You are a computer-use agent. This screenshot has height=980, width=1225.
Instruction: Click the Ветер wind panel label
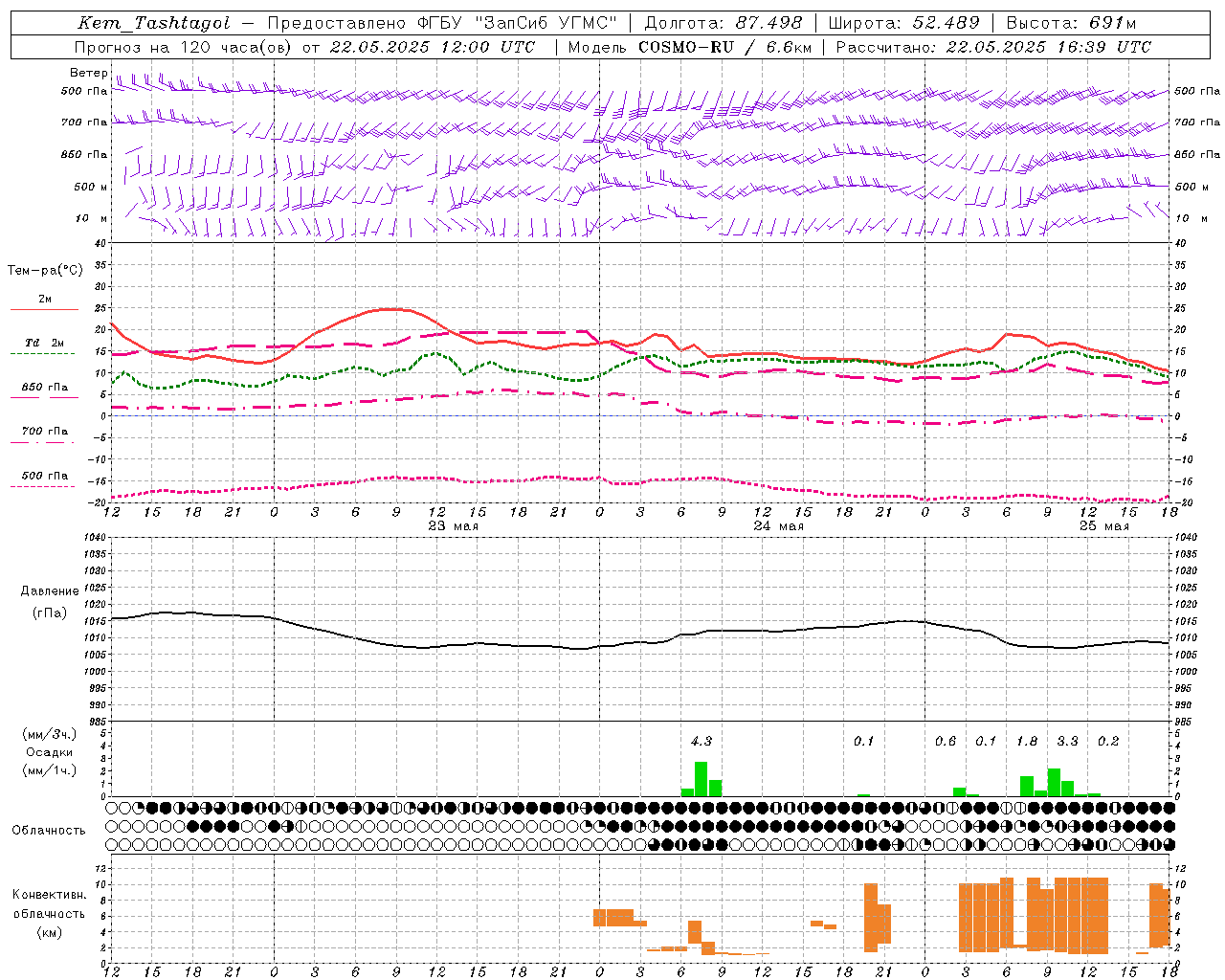click(88, 73)
